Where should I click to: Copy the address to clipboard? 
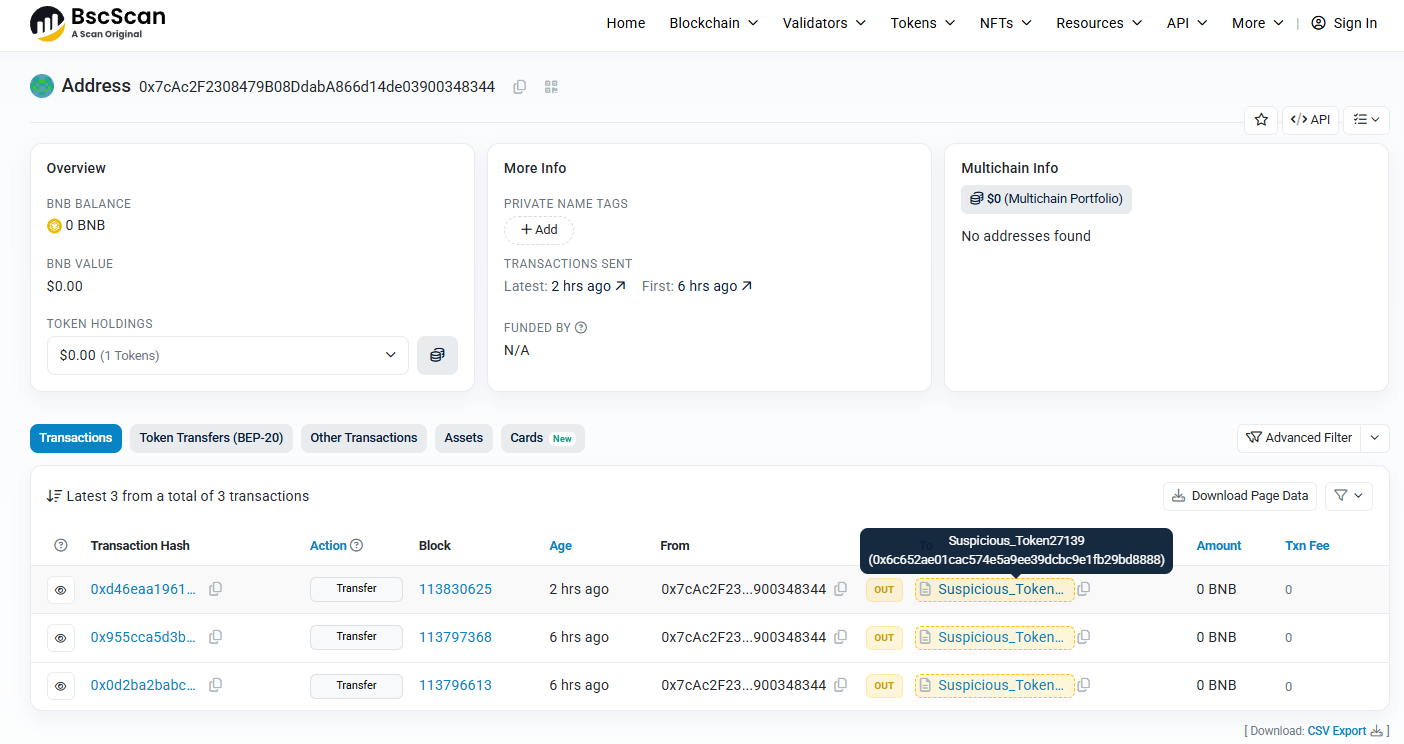pyautogui.click(x=520, y=87)
